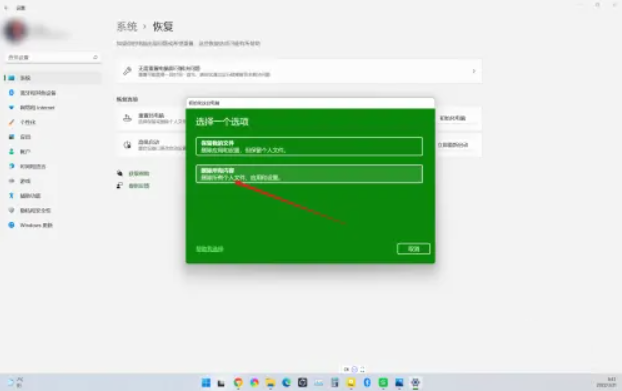
Task: Open the help-me-choose link in the green dialog
Action: point(209,249)
